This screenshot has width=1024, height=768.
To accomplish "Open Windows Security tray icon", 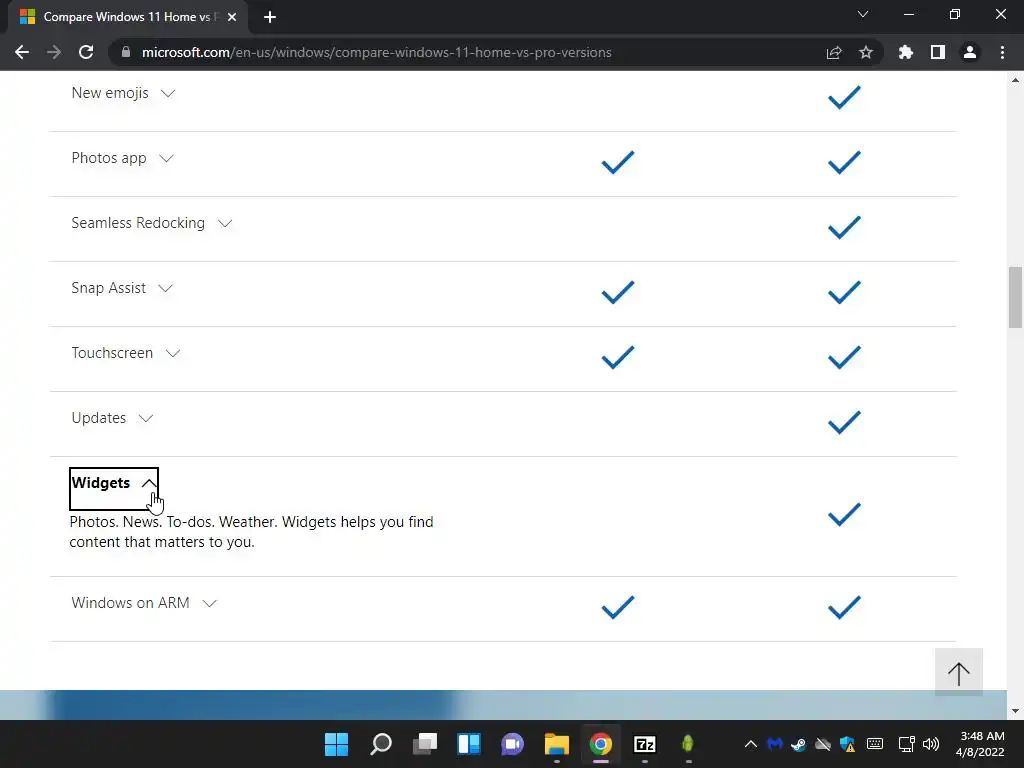I will pos(848,744).
